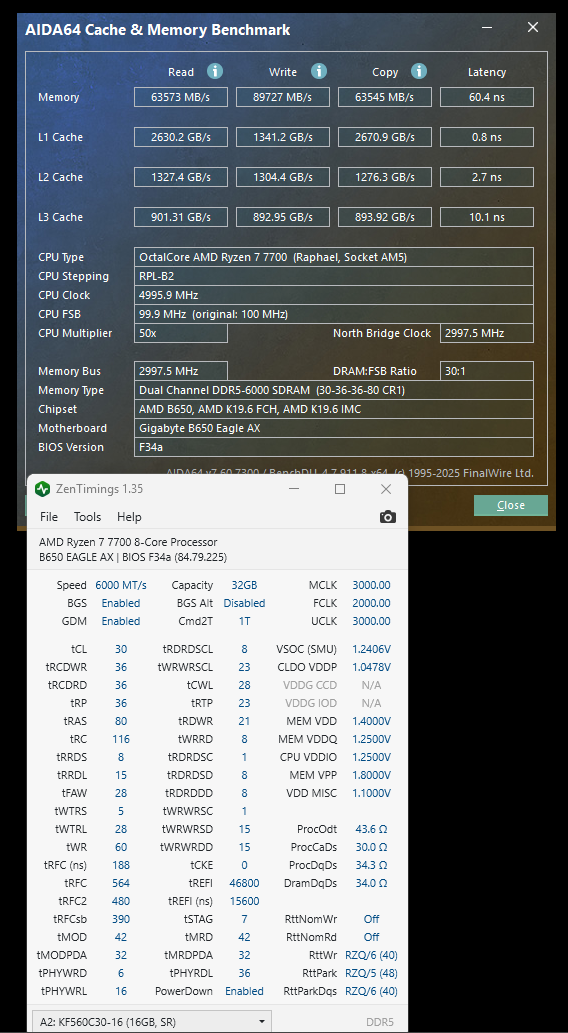Click the RttPark RZQ/5 (48) value
The width and height of the screenshot is (568, 1033).
pyautogui.click(x=371, y=973)
